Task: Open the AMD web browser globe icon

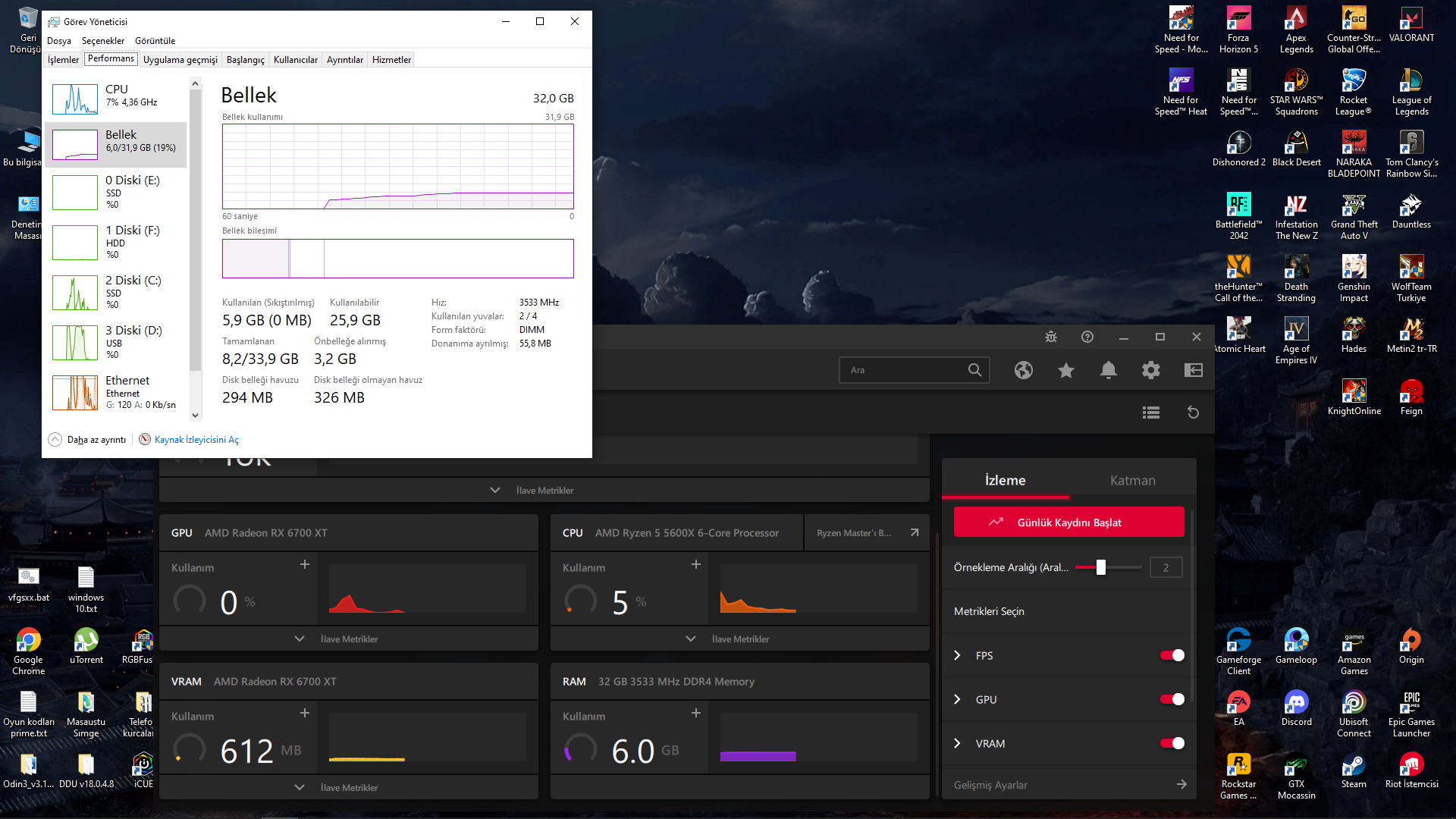Action: click(1024, 370)
